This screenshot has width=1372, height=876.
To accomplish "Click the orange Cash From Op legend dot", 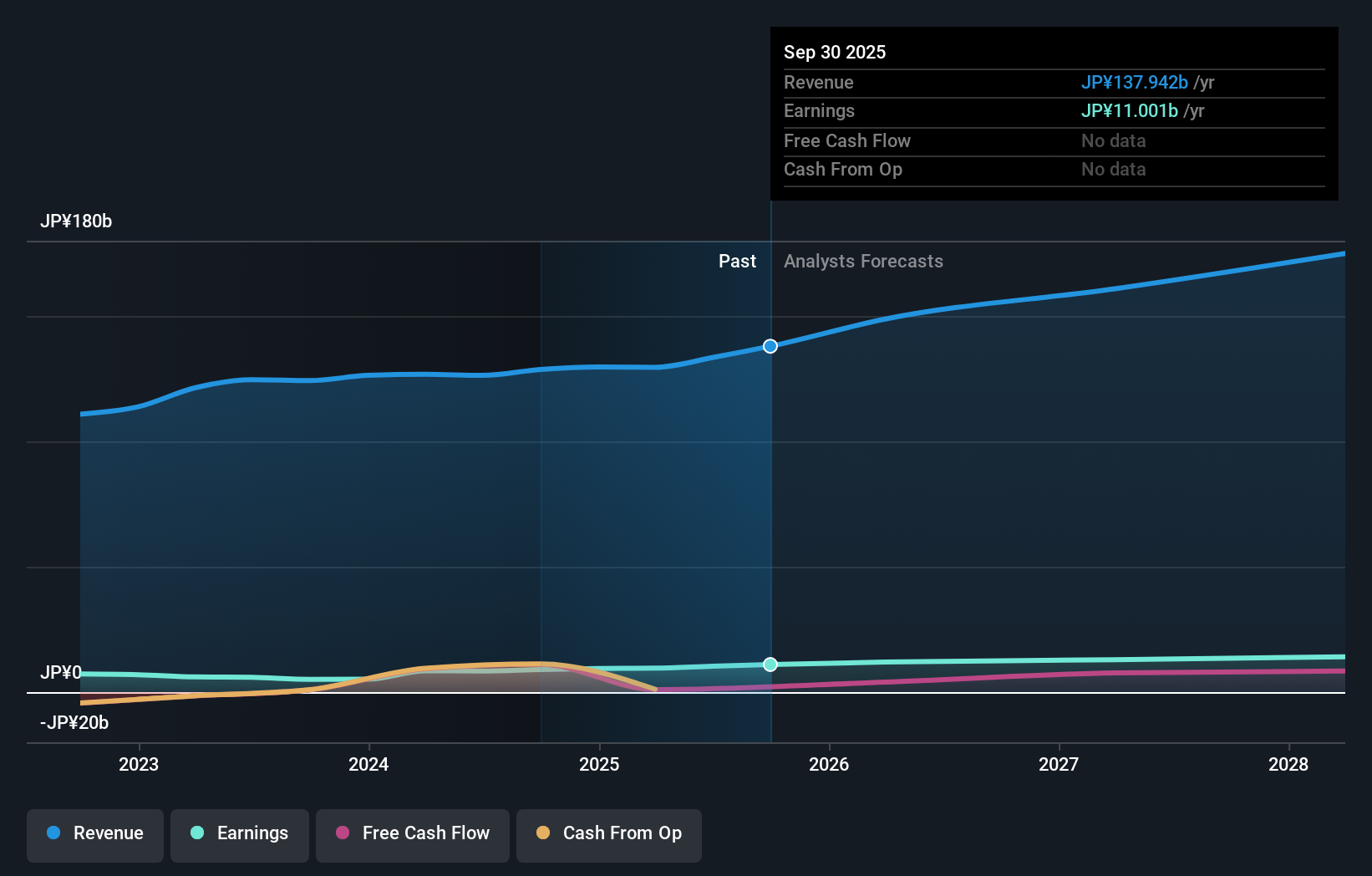I will [x=543, y=833].
